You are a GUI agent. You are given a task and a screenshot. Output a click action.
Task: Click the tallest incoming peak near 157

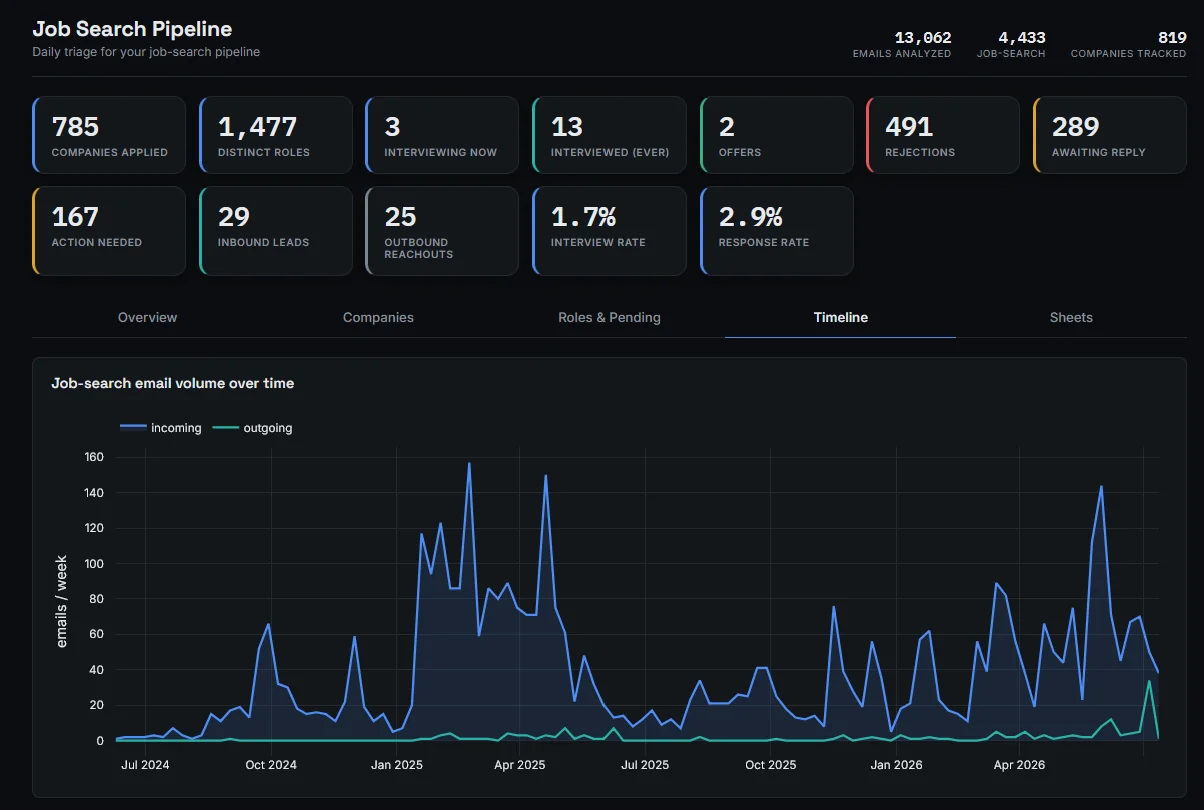pyautogui.click(x=469, y=464)
